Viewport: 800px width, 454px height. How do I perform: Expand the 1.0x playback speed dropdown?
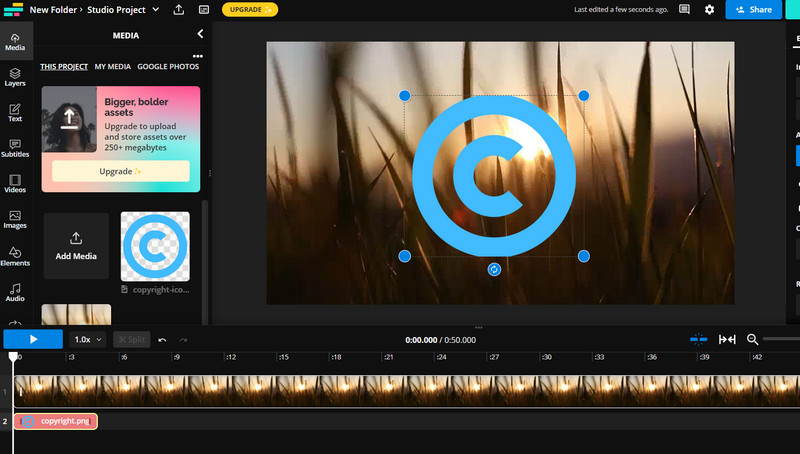pos(88,339)
